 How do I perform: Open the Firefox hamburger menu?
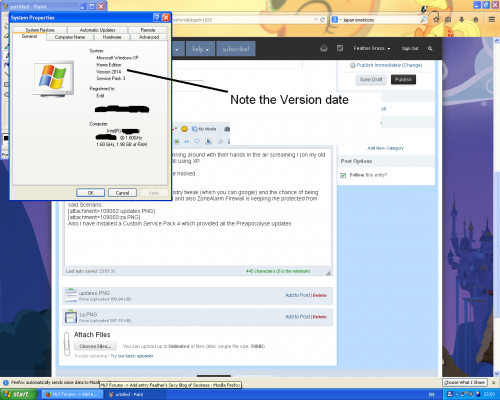tap(492, 20)
